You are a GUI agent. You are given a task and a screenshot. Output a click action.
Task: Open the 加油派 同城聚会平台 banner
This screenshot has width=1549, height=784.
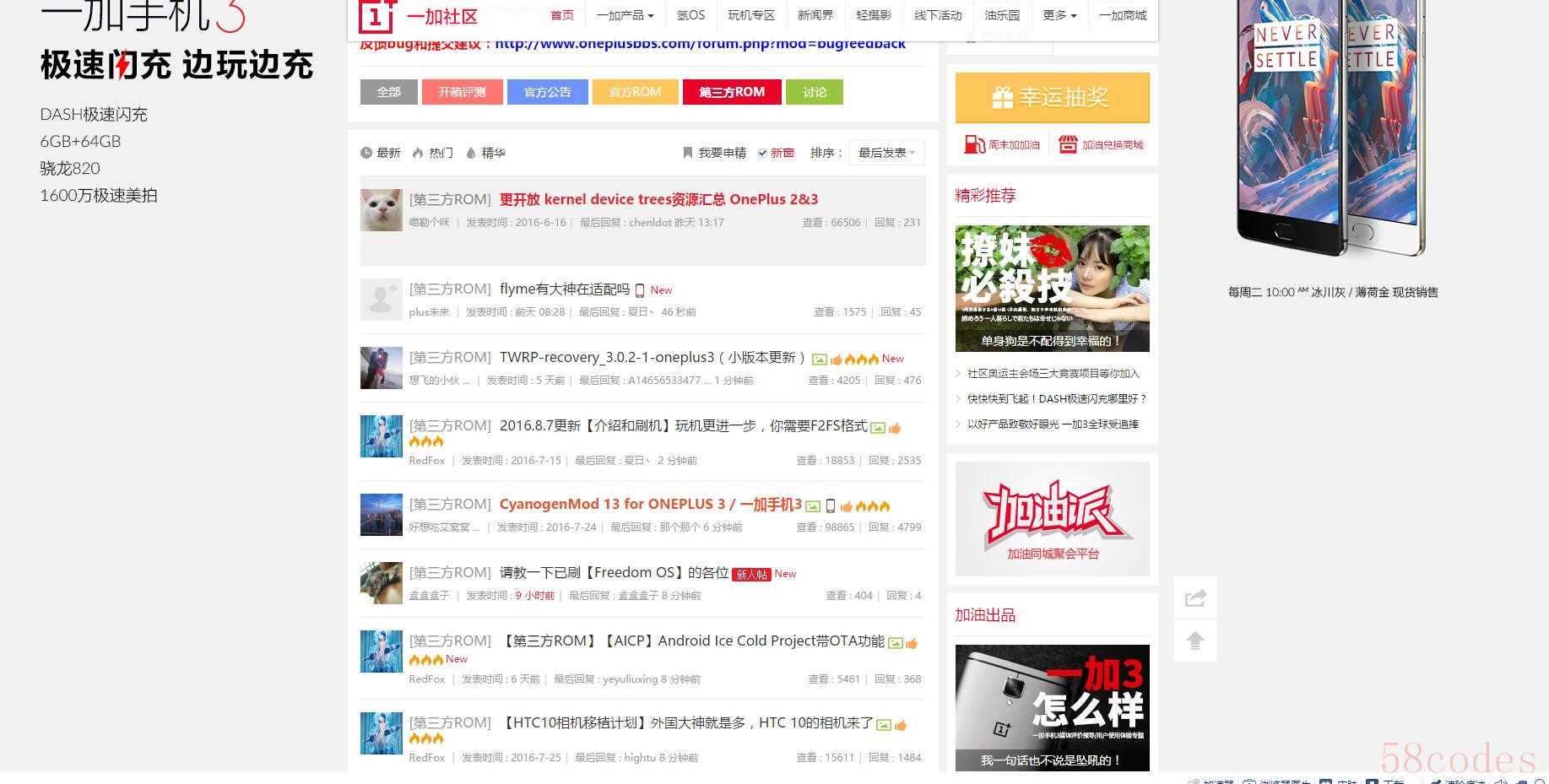tap(1053, 519)
